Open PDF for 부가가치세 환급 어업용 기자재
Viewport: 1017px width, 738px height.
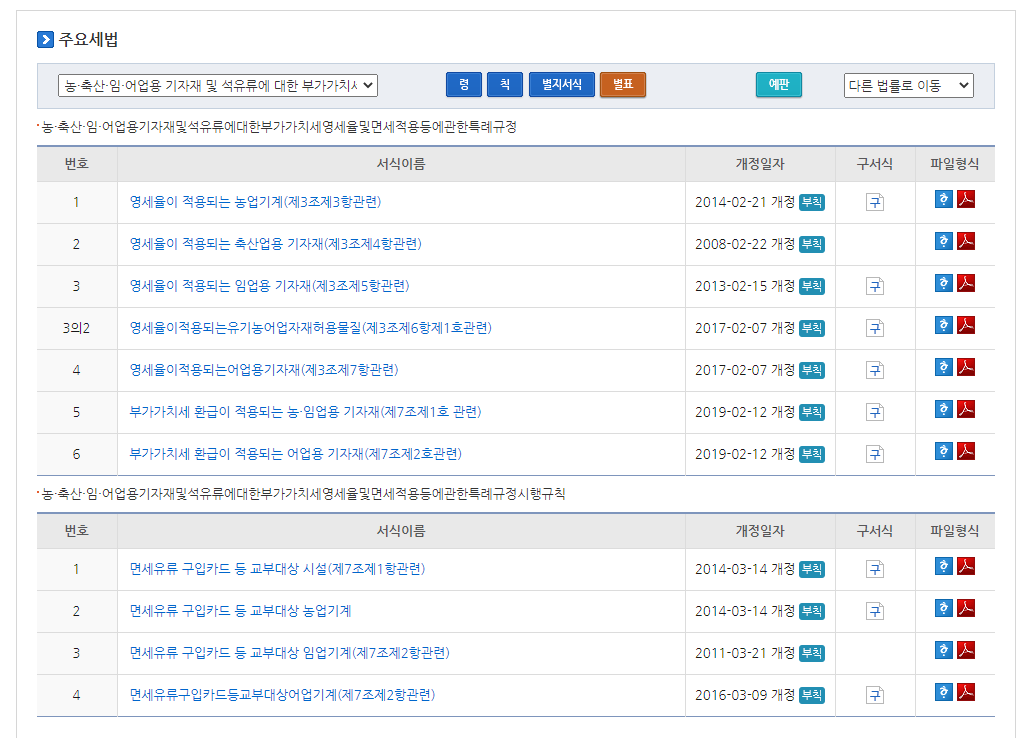coord(966,452)
